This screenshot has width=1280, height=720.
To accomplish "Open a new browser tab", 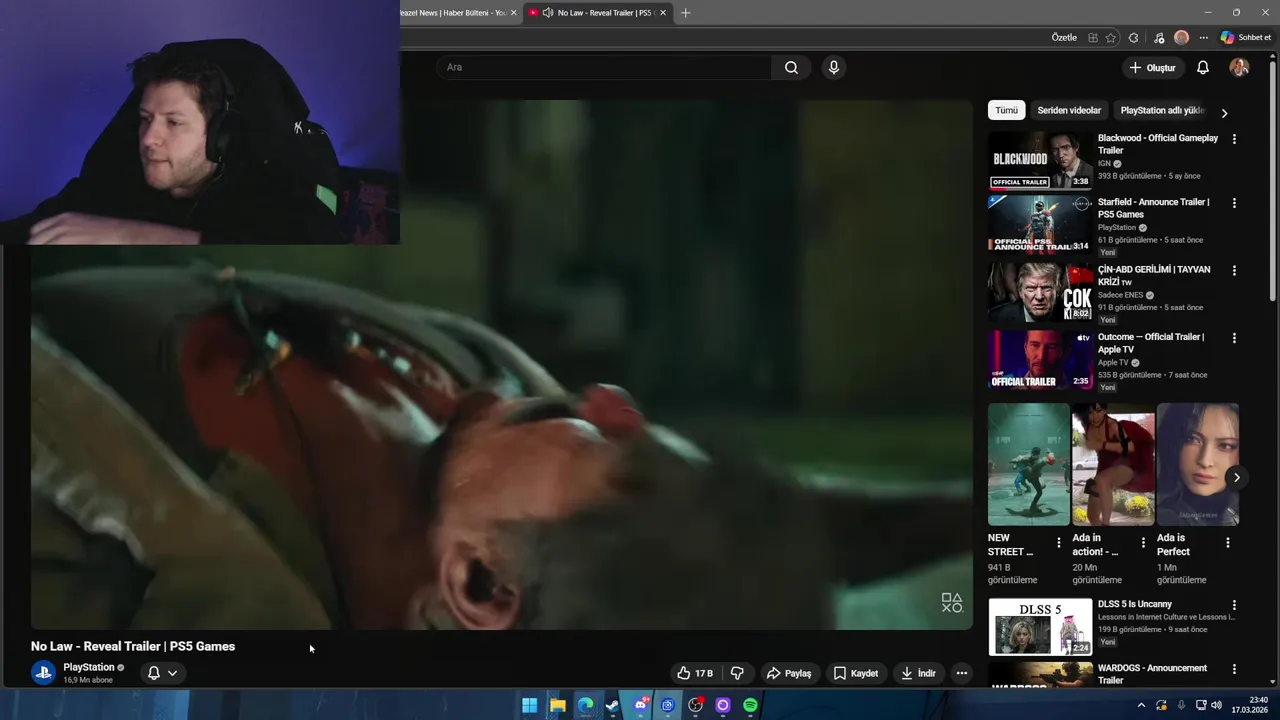I will pos(685,13).
